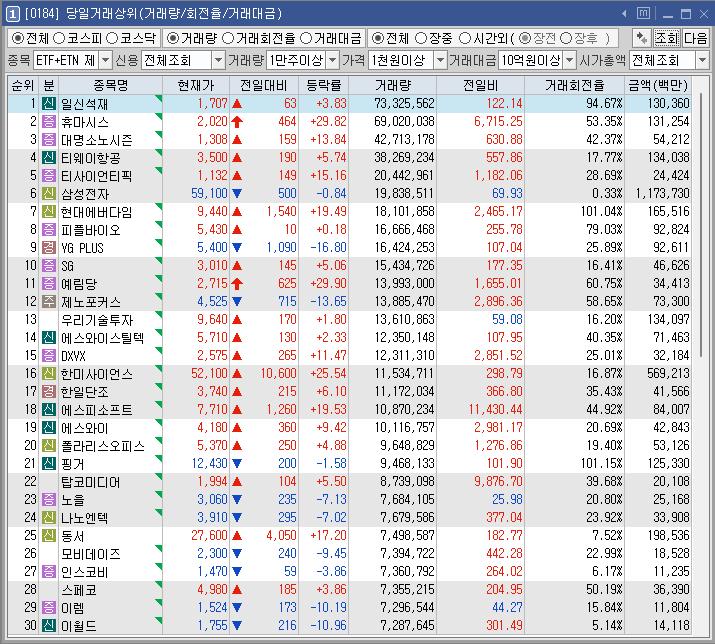Click the two-arrows refresh toggle icon beside 조회
The width and height of the screenshot is (715, 644).
(x=641, y=38)
